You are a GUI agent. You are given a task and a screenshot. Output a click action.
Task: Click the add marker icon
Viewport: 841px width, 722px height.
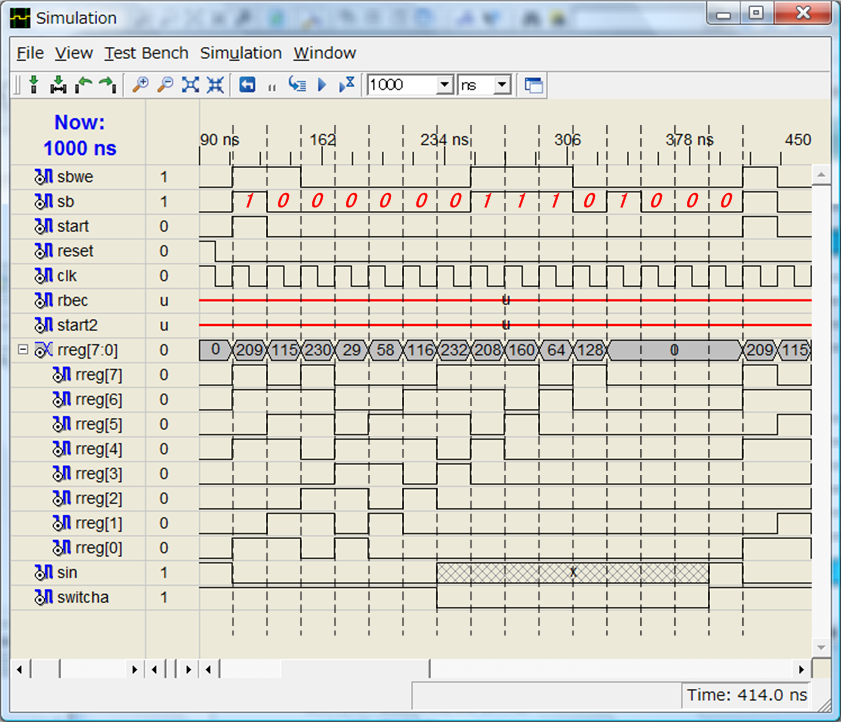click(x=34, y=85)
